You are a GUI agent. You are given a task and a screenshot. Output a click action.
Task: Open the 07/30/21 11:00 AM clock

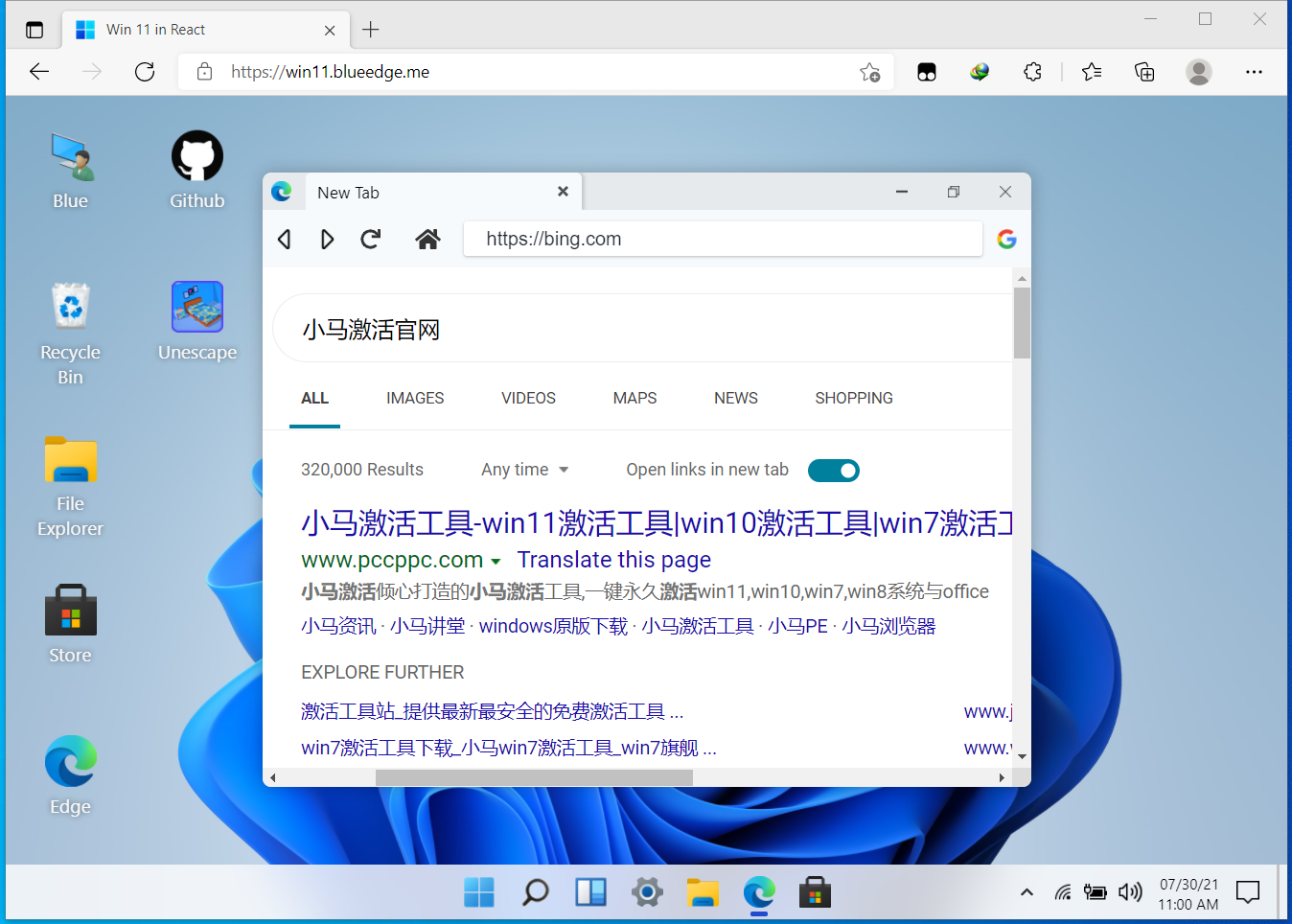pyautogui.click(x=1188, y=894)
